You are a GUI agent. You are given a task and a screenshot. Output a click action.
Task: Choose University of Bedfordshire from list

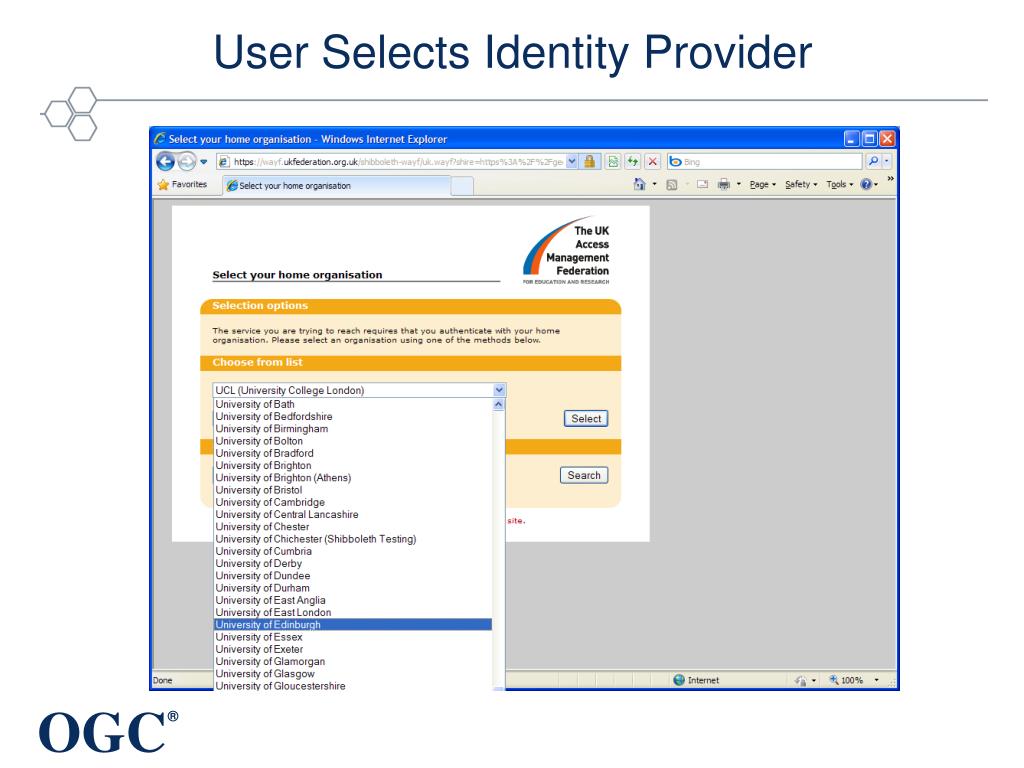click(353, 417)
